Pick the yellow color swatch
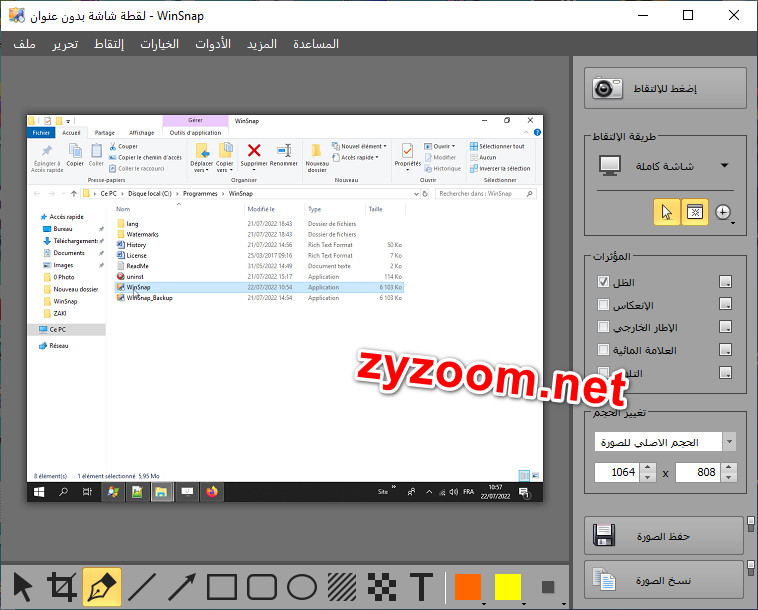The height and width of the screenshot is (610, 758). click(508, 587)
